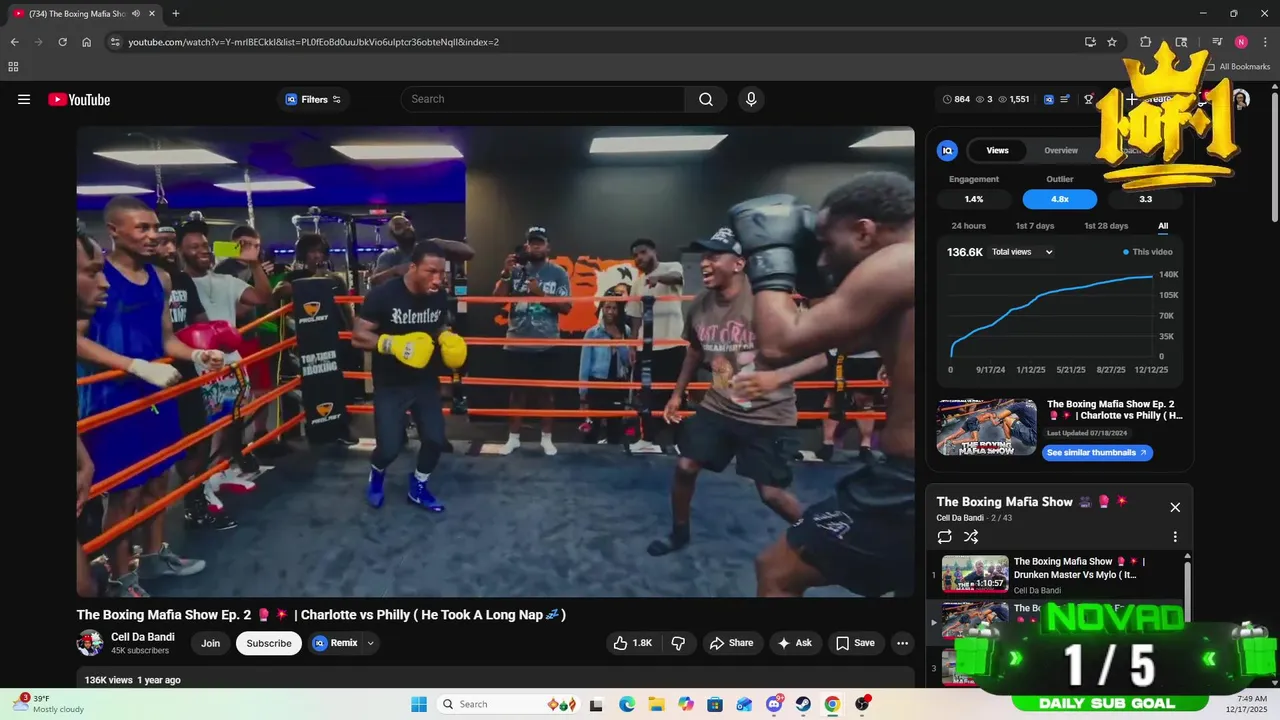The width and height of the screenshot is (1280, 720).
Task: Mute the tab via speaker icon
Action: [x=136, y=13]
